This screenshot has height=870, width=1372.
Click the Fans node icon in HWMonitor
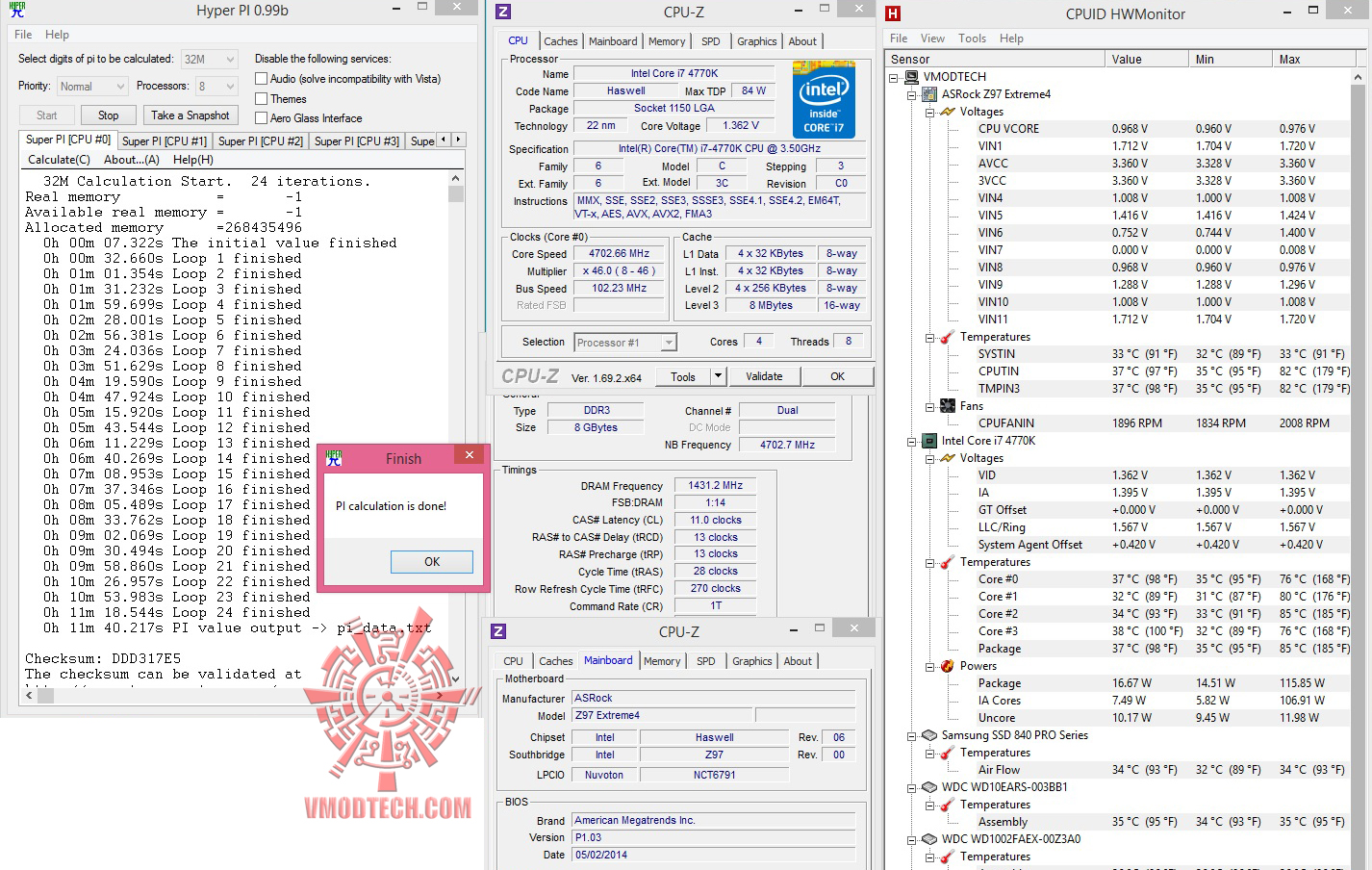948,406
